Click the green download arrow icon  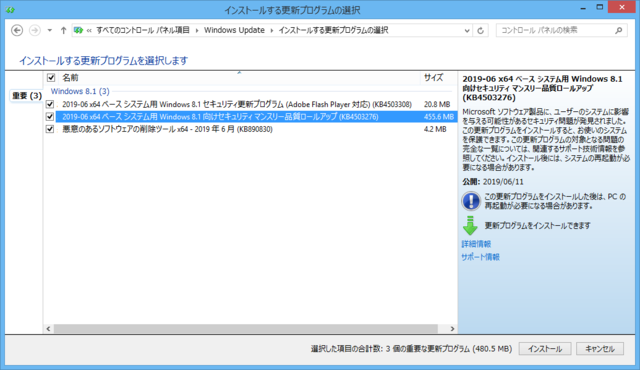470,226
